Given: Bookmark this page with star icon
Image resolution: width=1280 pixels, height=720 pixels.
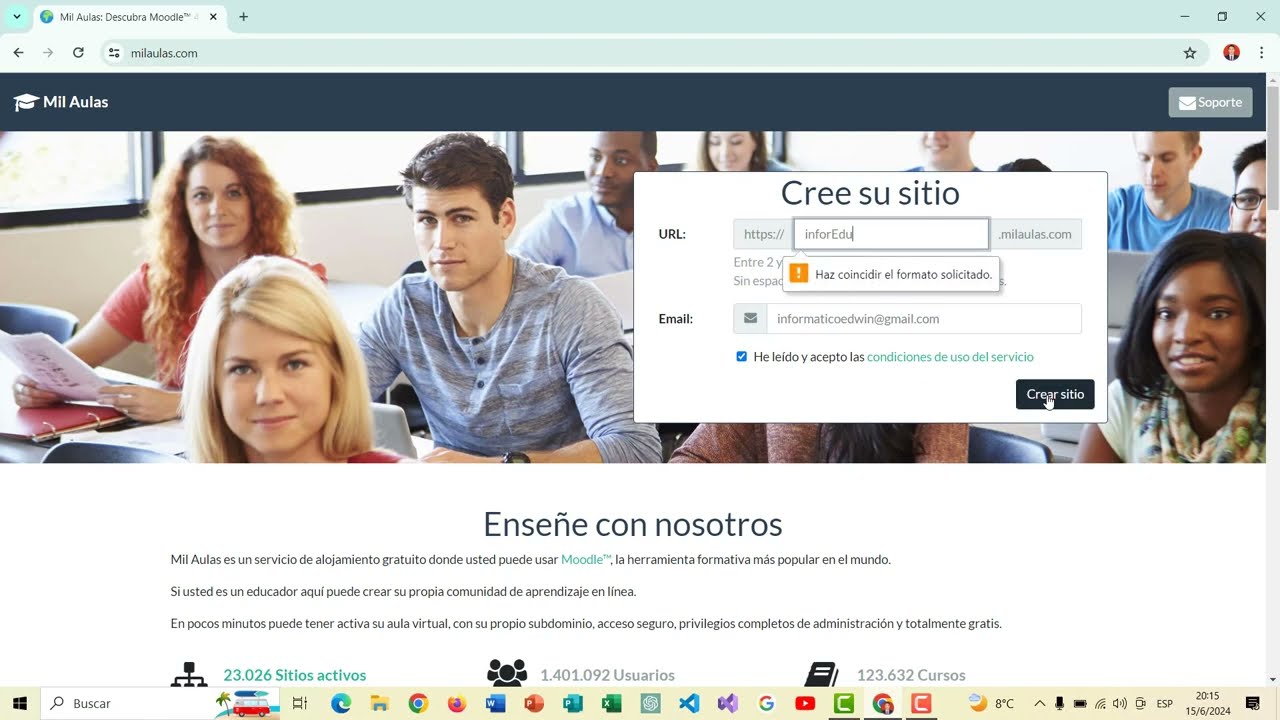Looking at the screenshot, I should (x=1190, y=53).
